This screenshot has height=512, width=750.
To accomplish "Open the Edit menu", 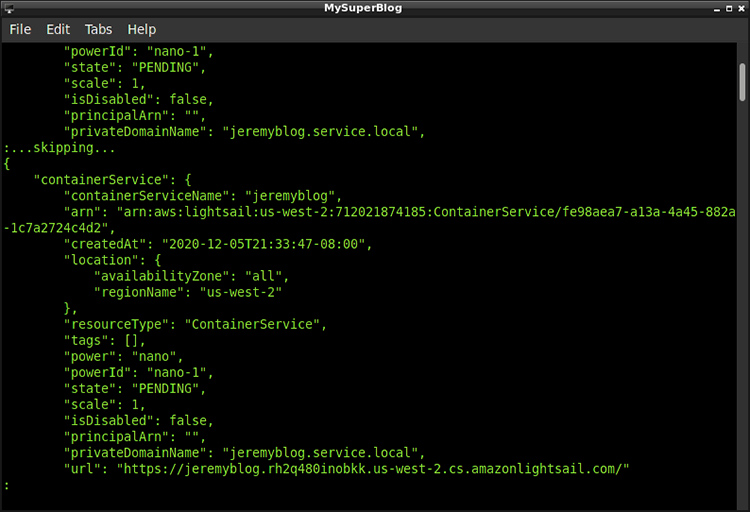I will 58,30.
